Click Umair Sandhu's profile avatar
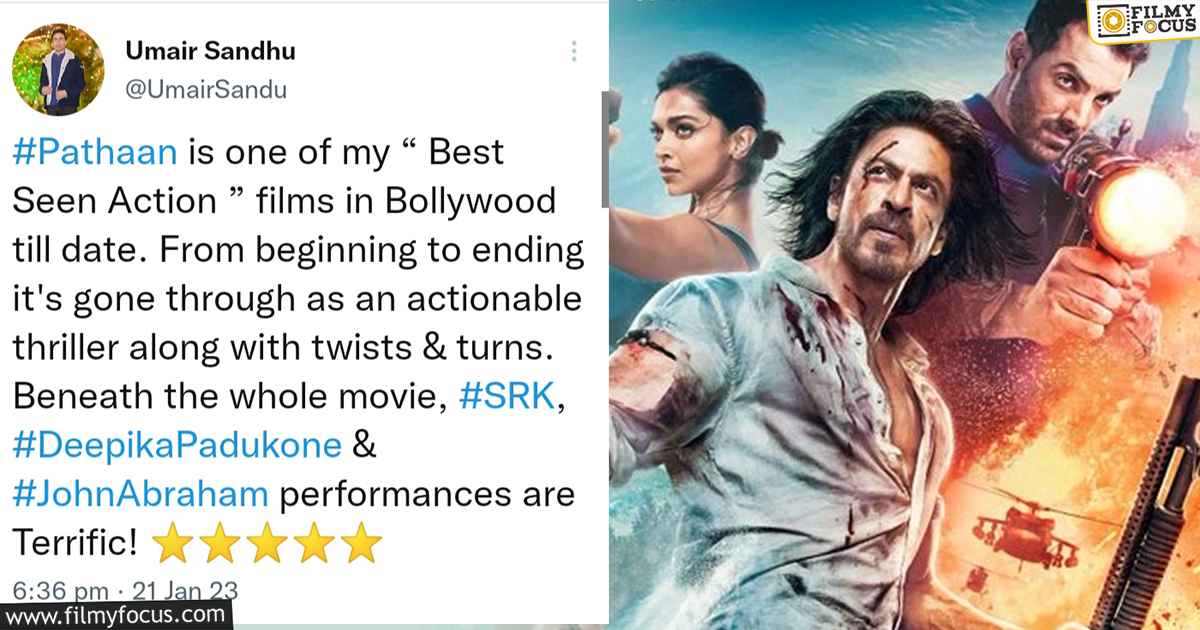The height and width of the screenshot is (630, 1200). [58, 70]
